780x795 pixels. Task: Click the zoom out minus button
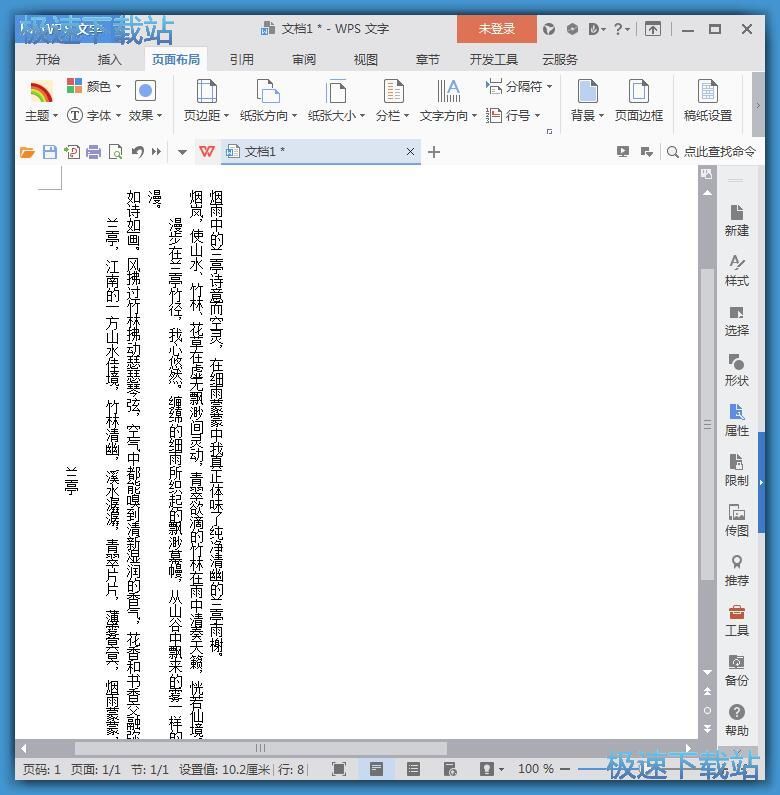[x=564, y=769]
